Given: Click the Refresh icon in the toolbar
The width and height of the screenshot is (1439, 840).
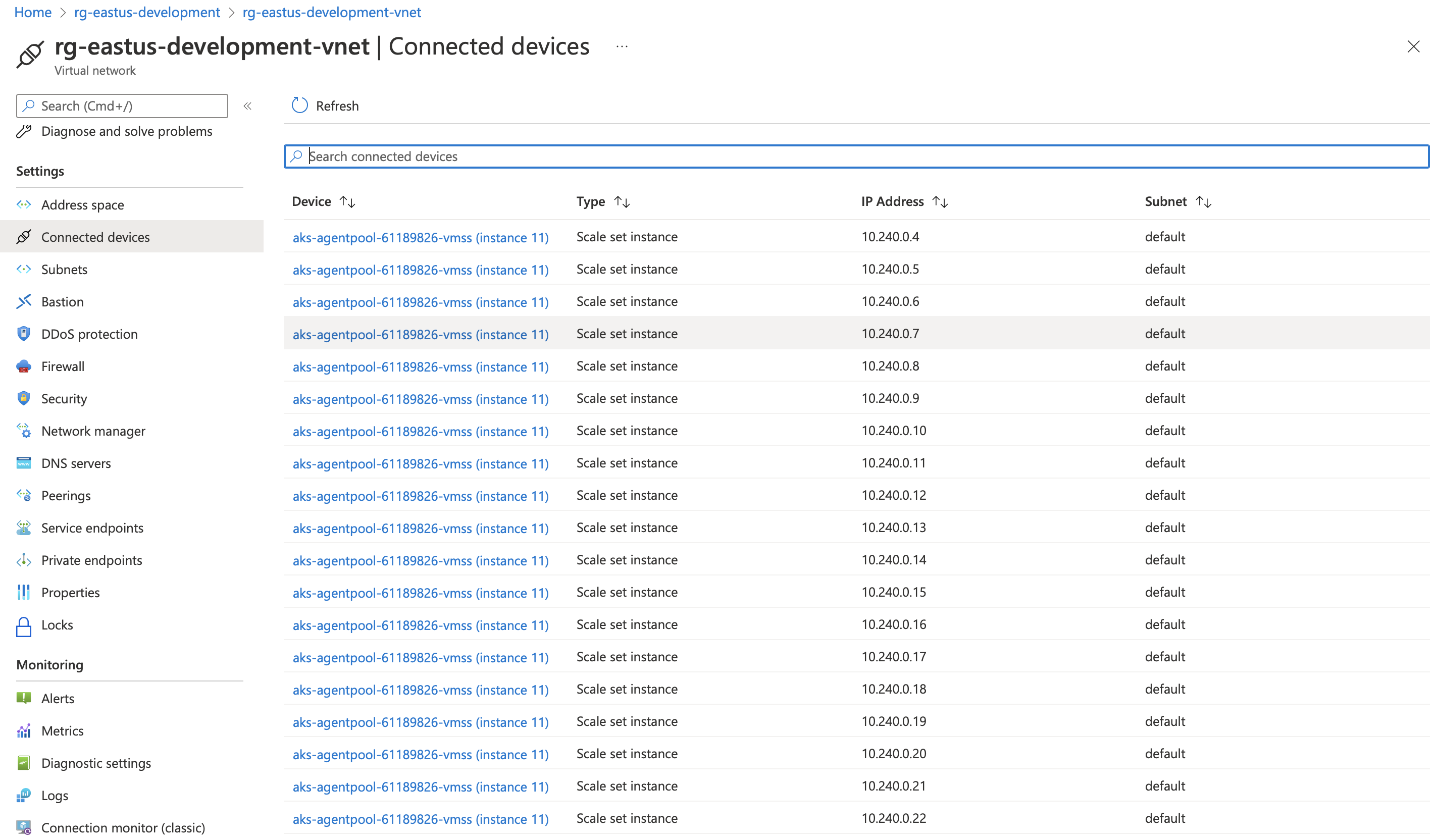Looking at the screenshot, I should coord(300,106).
